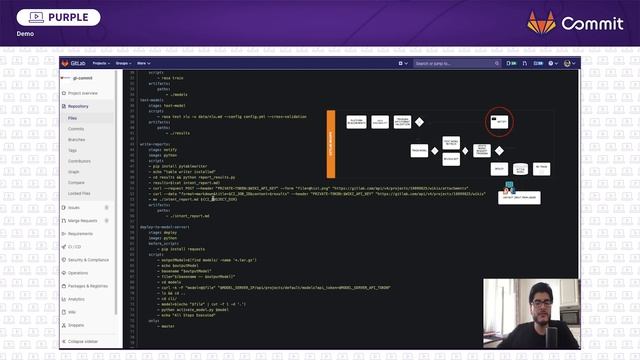640x360 pixels.
Task: Select Locked Files under Repository
Action: 79,193
